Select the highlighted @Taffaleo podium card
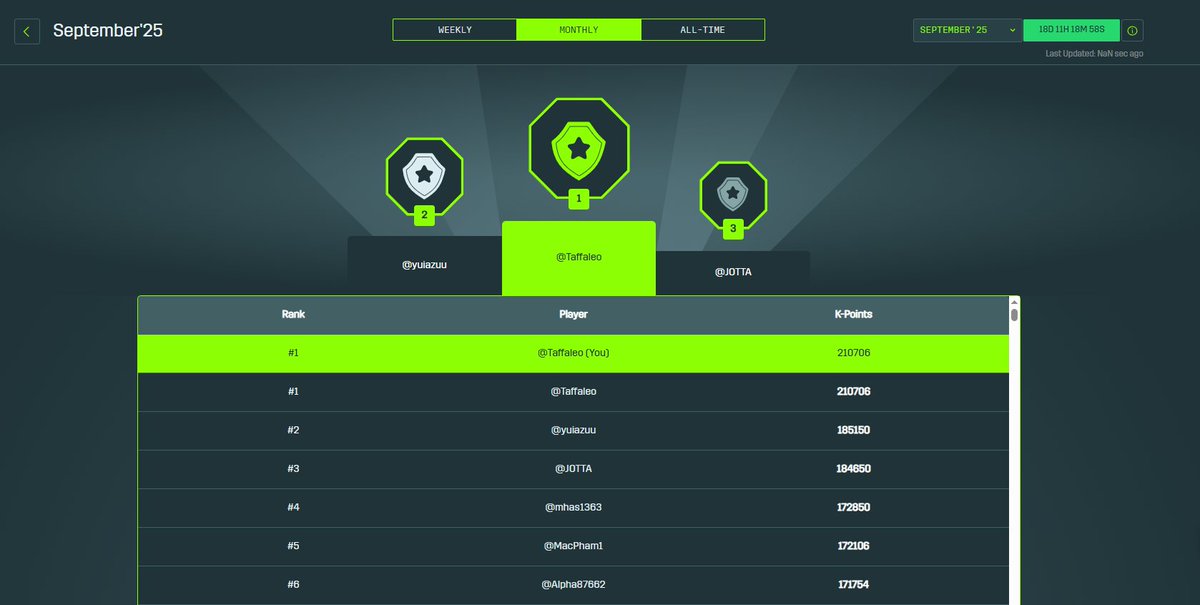Screen dimensions: 1200x605 pos(578,259)
